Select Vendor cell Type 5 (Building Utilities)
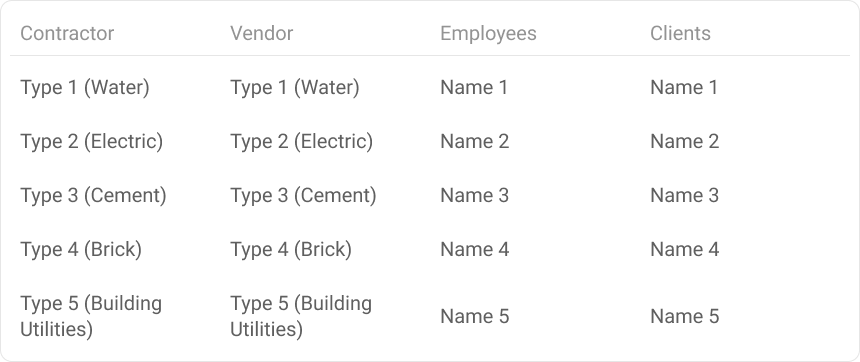This screenshot has width=860, height=362. click(x=301, y=316)
